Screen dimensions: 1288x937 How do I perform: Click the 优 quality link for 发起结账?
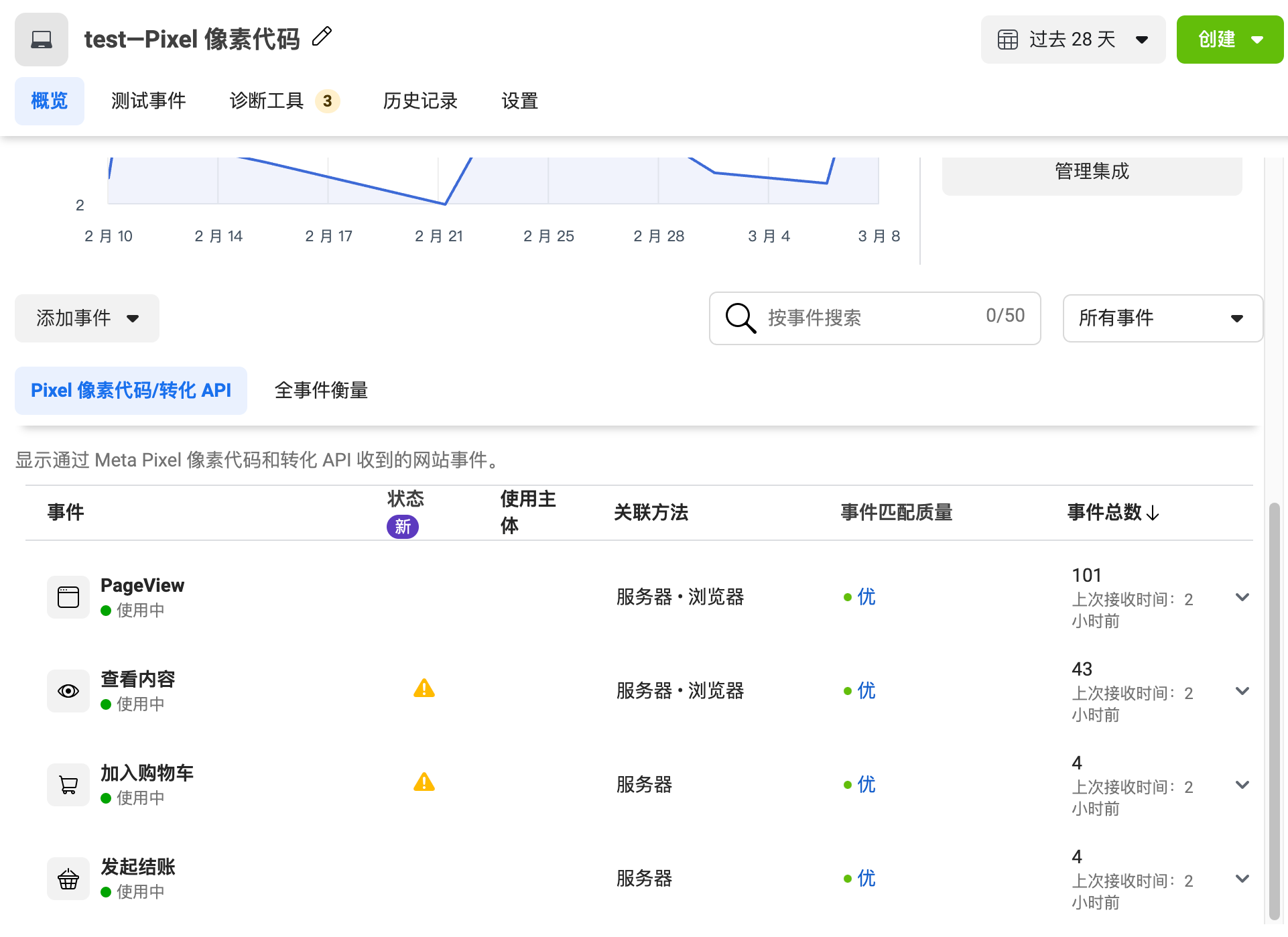pos(866,879)
